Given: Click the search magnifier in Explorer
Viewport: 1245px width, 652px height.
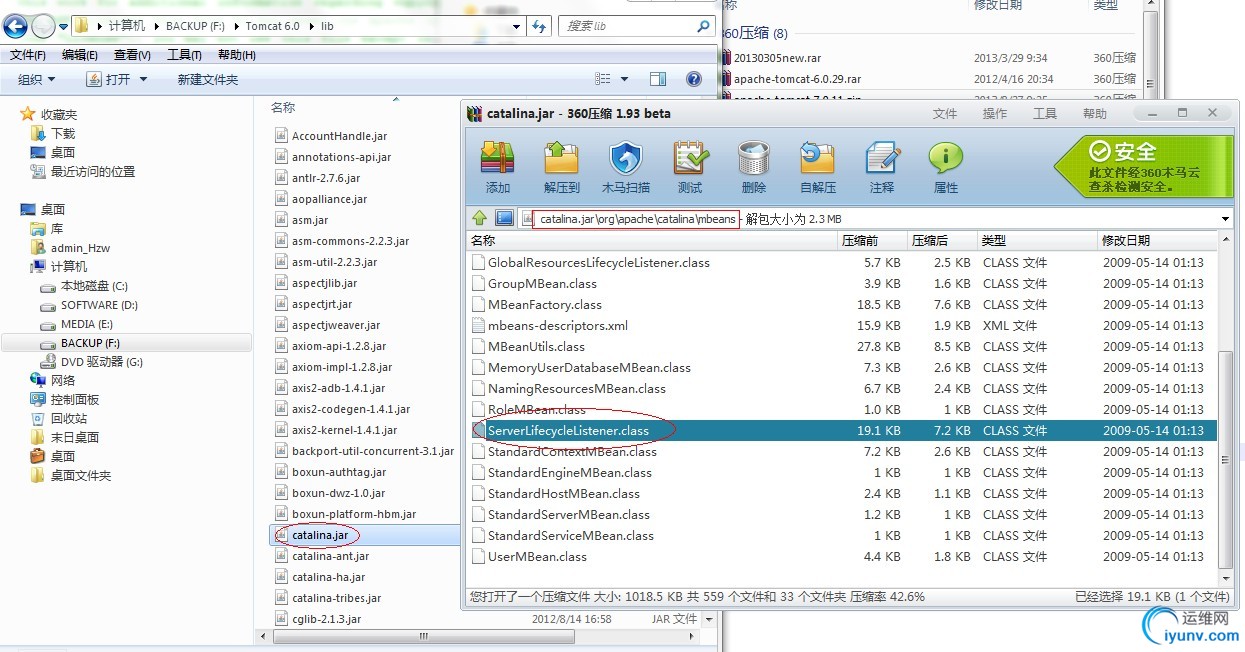Looking at the screenshot, I should point(703,26).
